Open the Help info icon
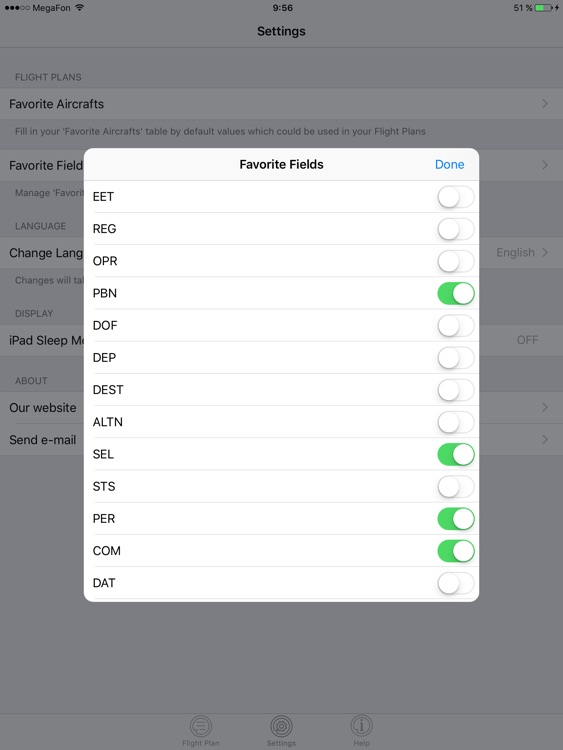563x750 pixels. tap(361, 726)
